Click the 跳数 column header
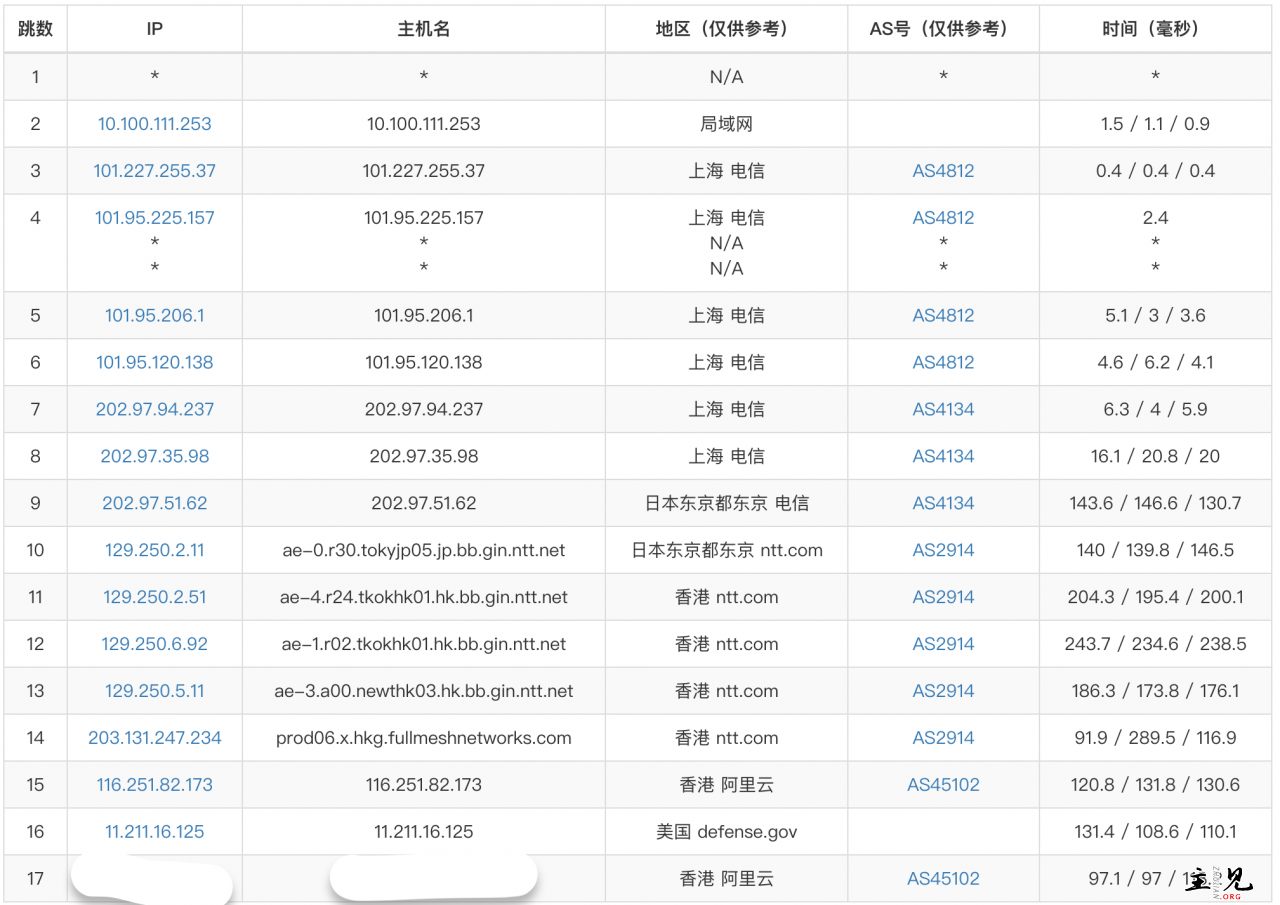This screenshot has height=905, width=1280. (35, 29)
